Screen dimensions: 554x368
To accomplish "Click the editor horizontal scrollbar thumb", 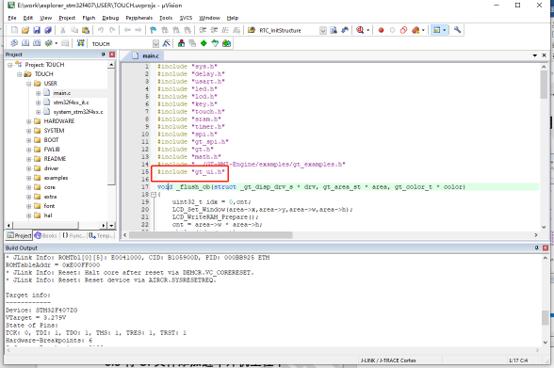I will [x=211, y=235].
